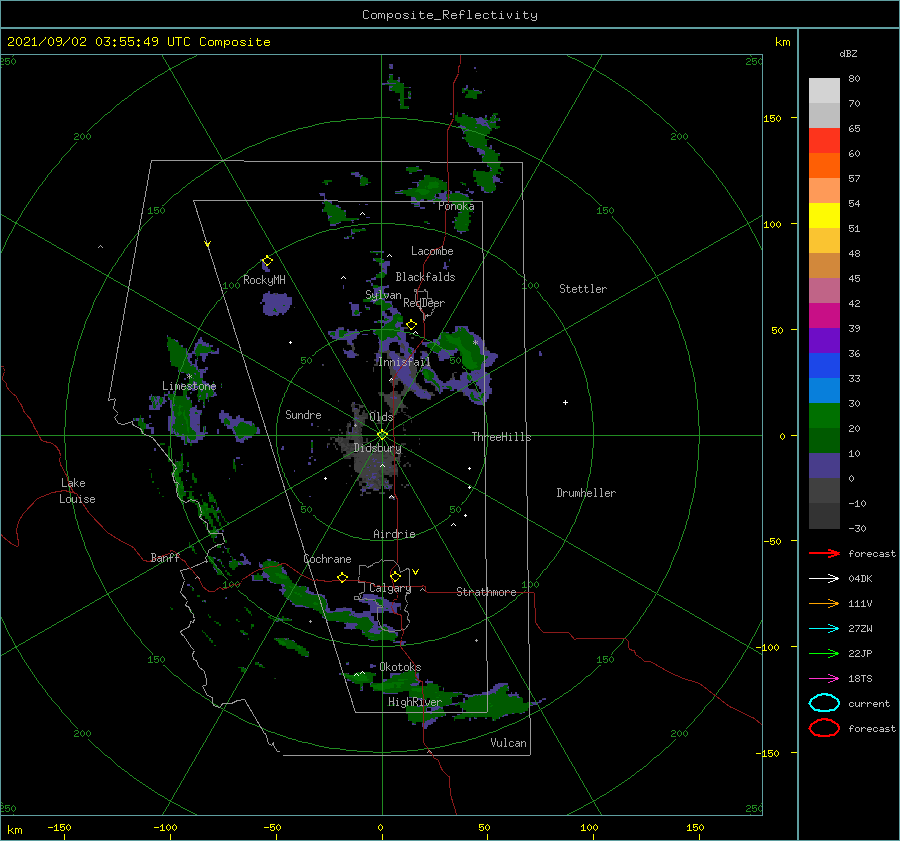Click the RedDeer city label
Image resolution: width=900 pixels, height=841 pixels.
[x=424, y=303]
